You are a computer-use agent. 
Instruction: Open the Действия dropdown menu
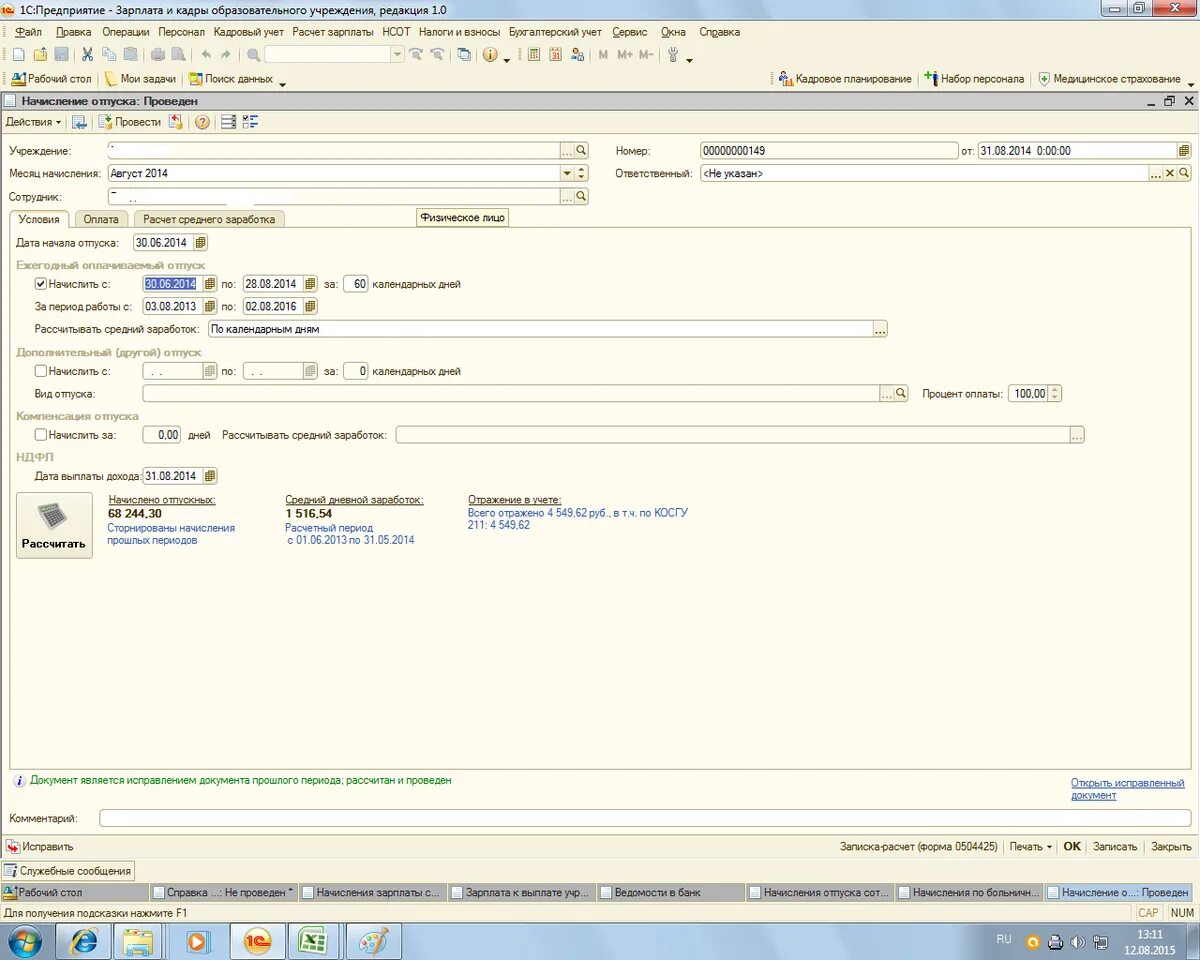point(33,122)
